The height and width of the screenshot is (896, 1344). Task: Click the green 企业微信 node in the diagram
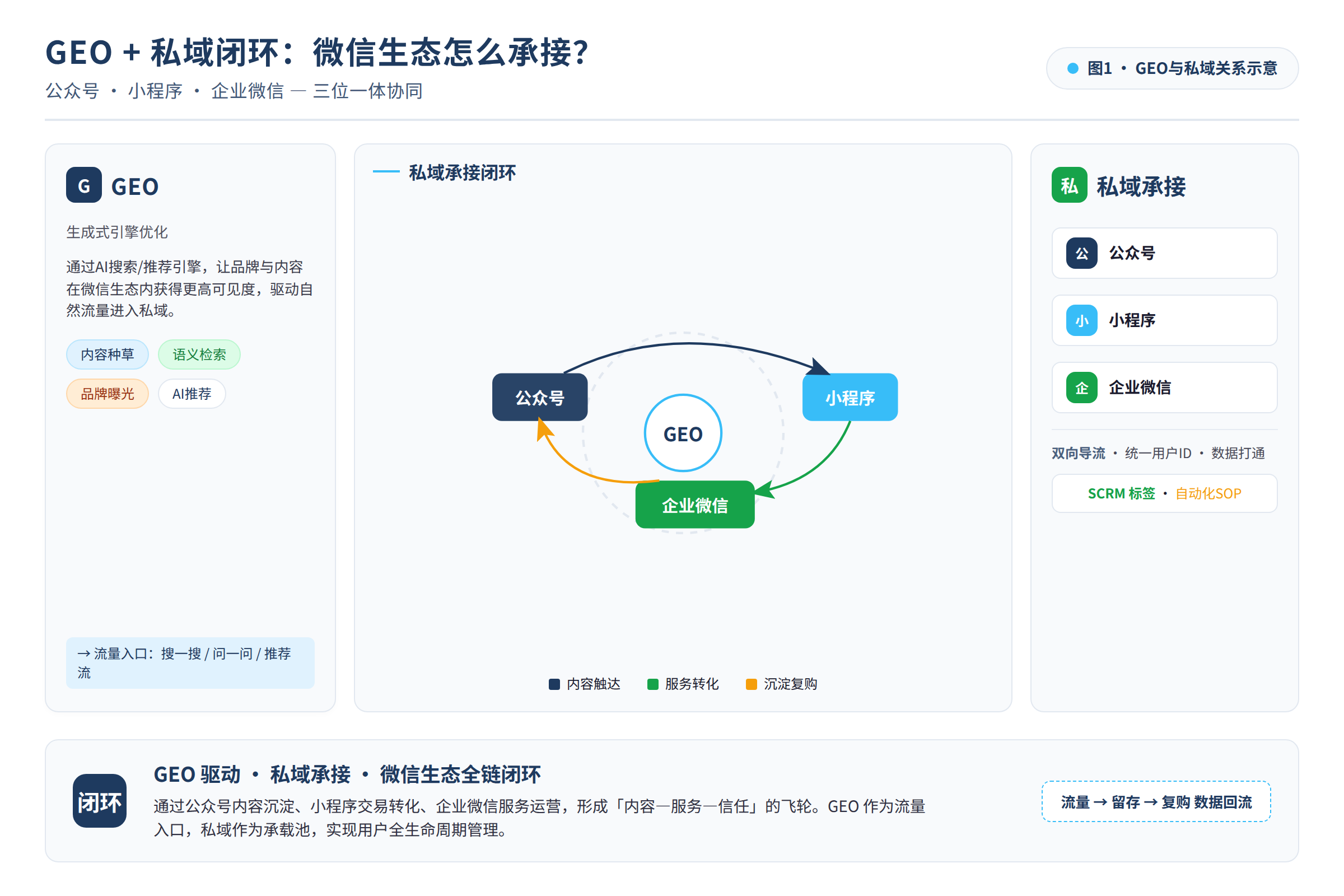pos(695,505)
